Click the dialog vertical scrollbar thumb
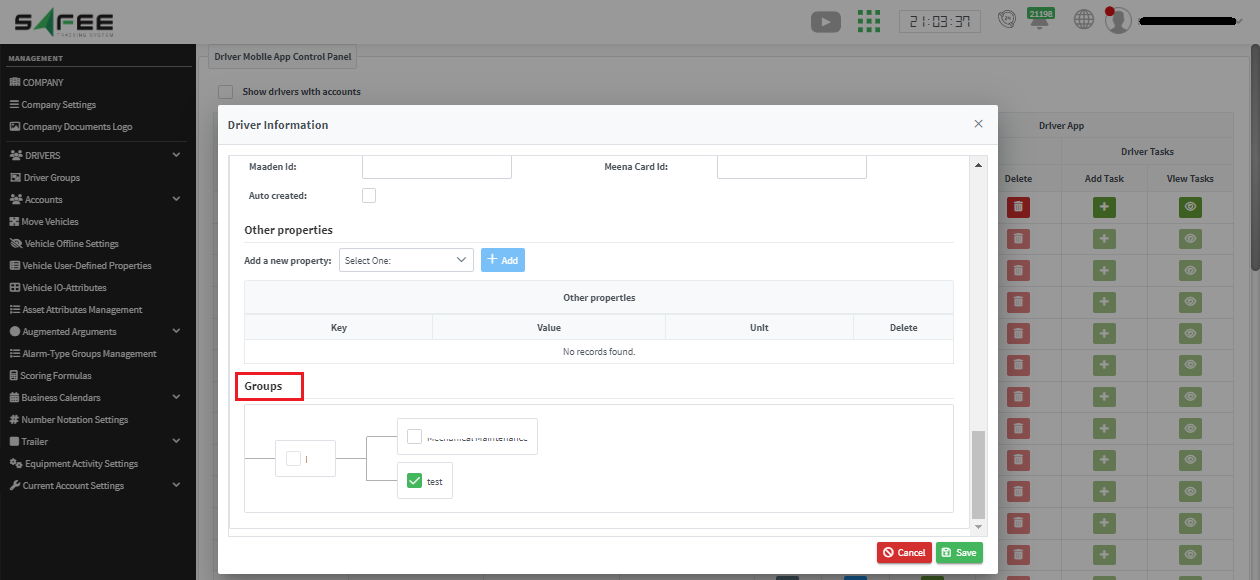 979,474
